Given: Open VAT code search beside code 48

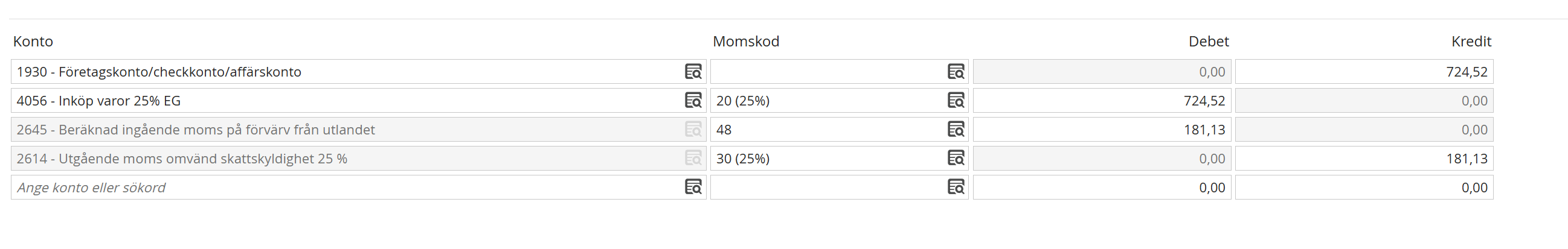Looking at the screenshot, I should click(x=956, y=130).
